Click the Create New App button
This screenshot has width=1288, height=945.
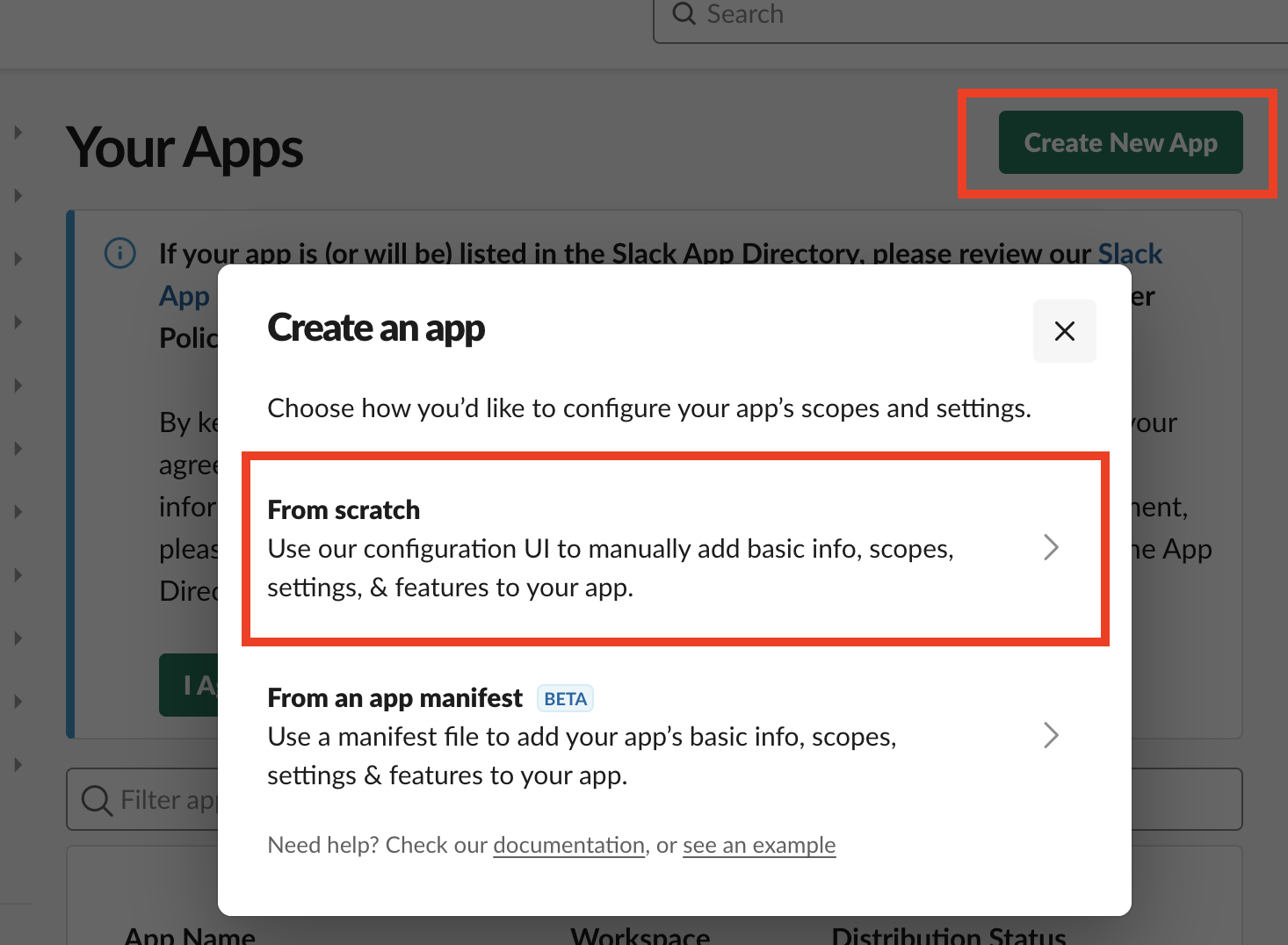click(1120, 142)
